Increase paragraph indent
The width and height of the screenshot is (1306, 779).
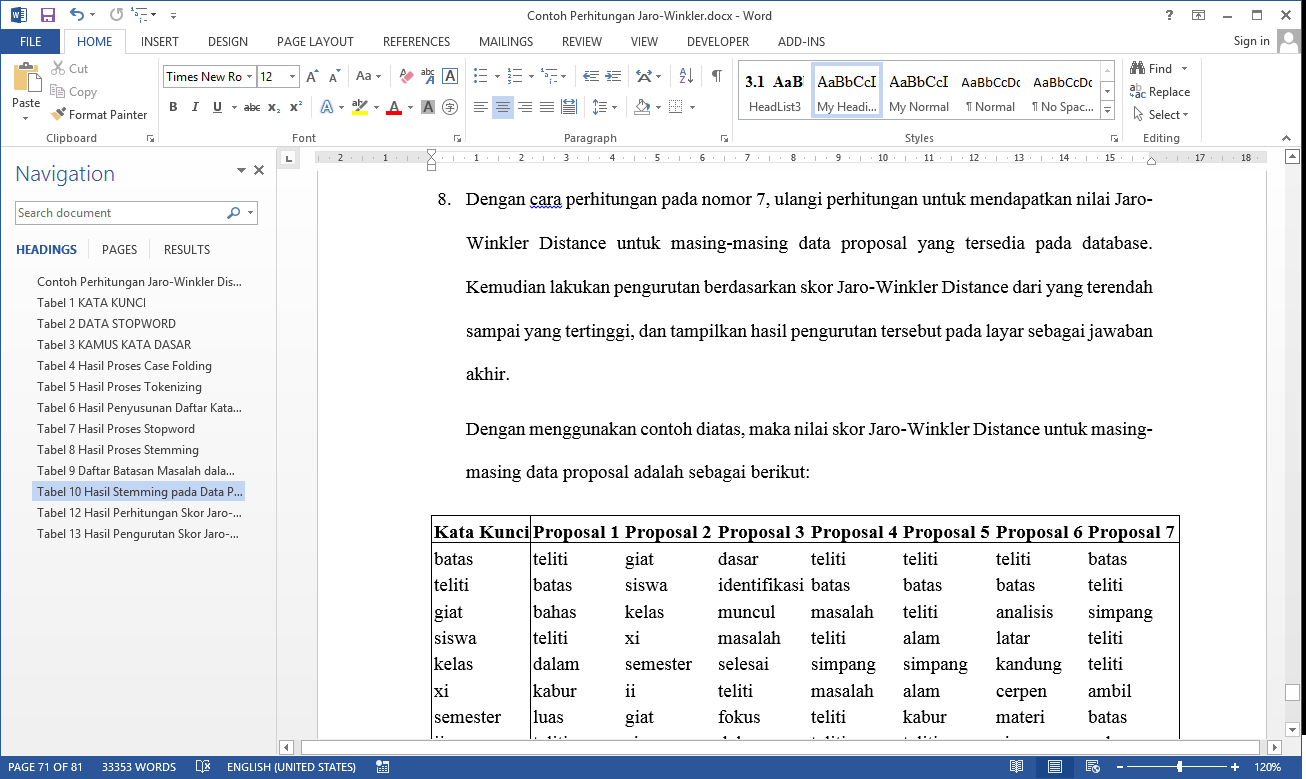612,76
